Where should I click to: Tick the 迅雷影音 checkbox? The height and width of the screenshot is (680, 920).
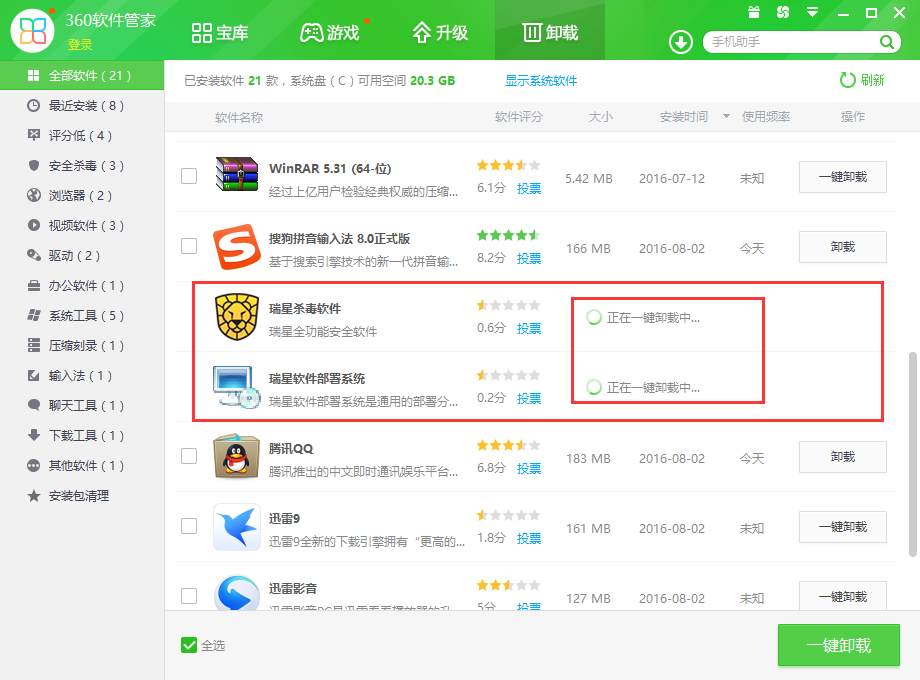click(x=189, y=596)
